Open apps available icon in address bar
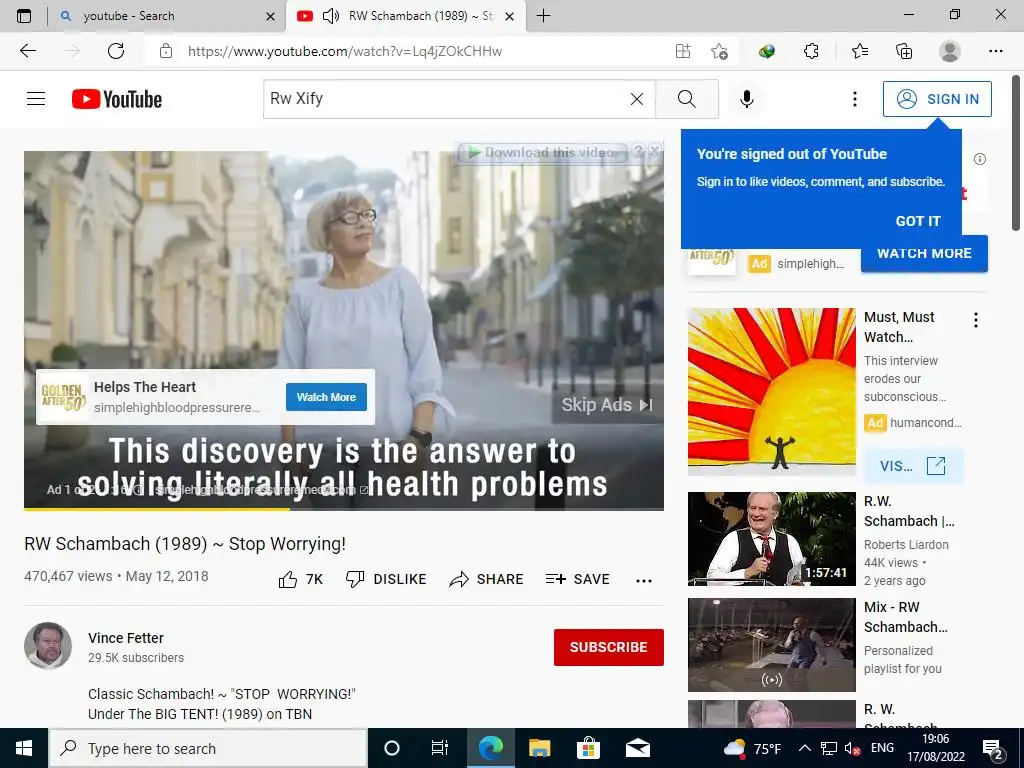Image resolution: width=1024 pixels, height=768 pixels. [x=682, y=51]
